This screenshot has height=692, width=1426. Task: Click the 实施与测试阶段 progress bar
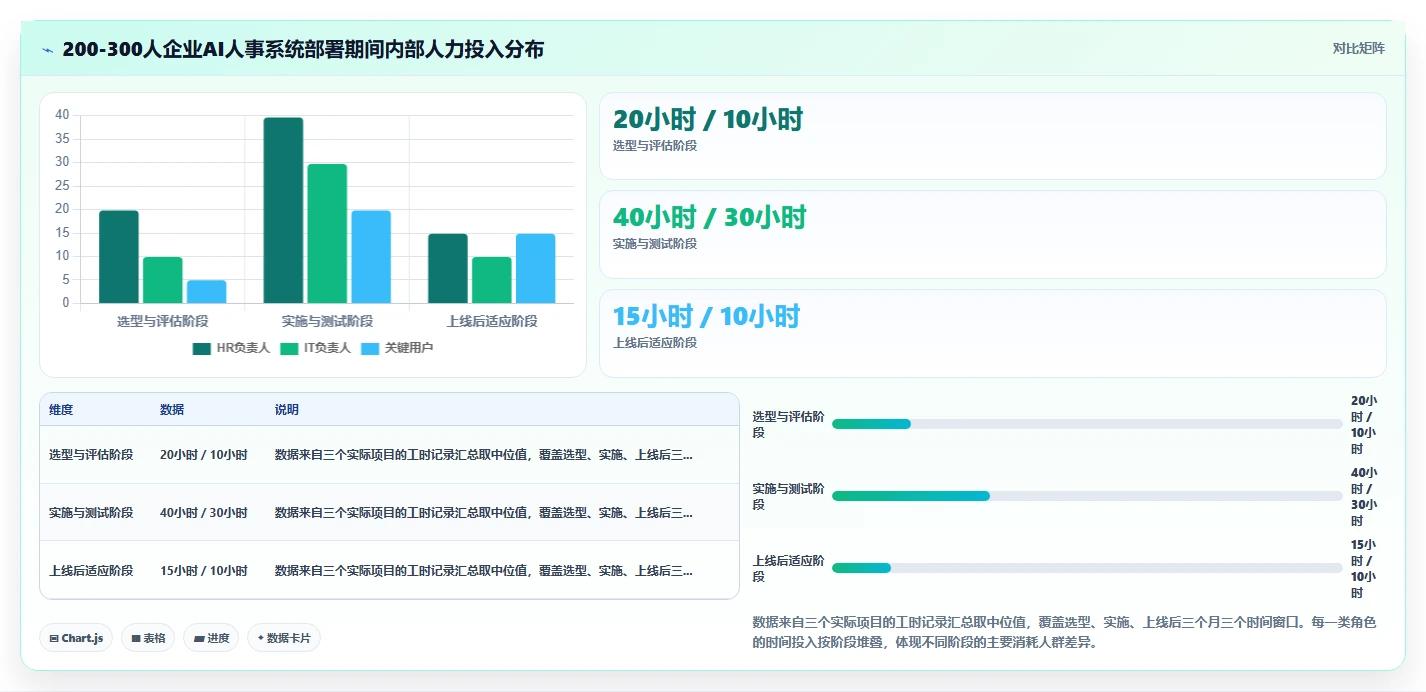pos(1087,496)
